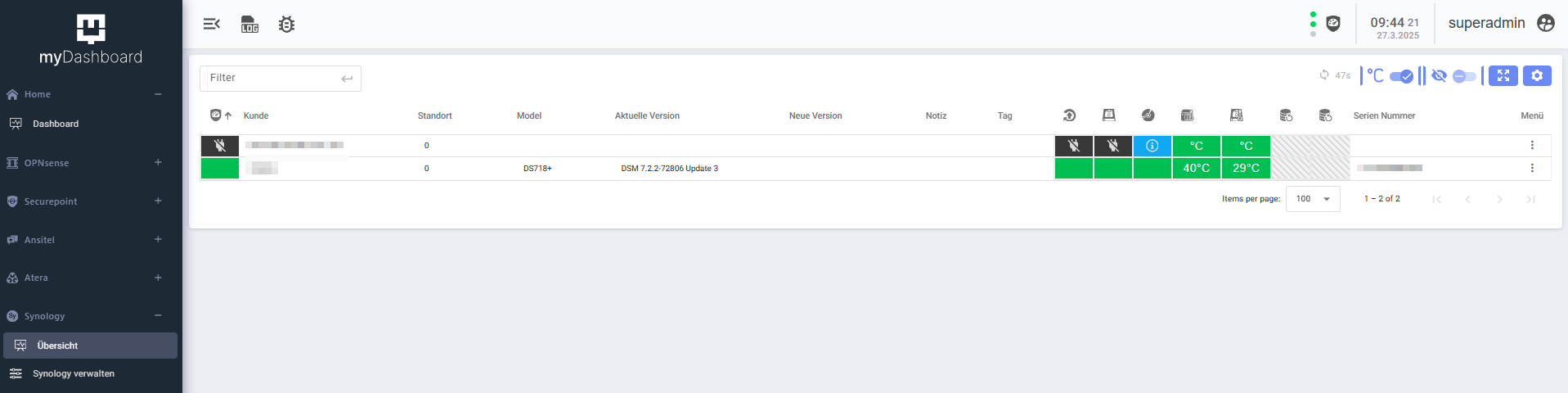This screenshot has width=1568, height=393.
Task: Select Dashboard in the sidebar
Action: (x=56, y=124)
